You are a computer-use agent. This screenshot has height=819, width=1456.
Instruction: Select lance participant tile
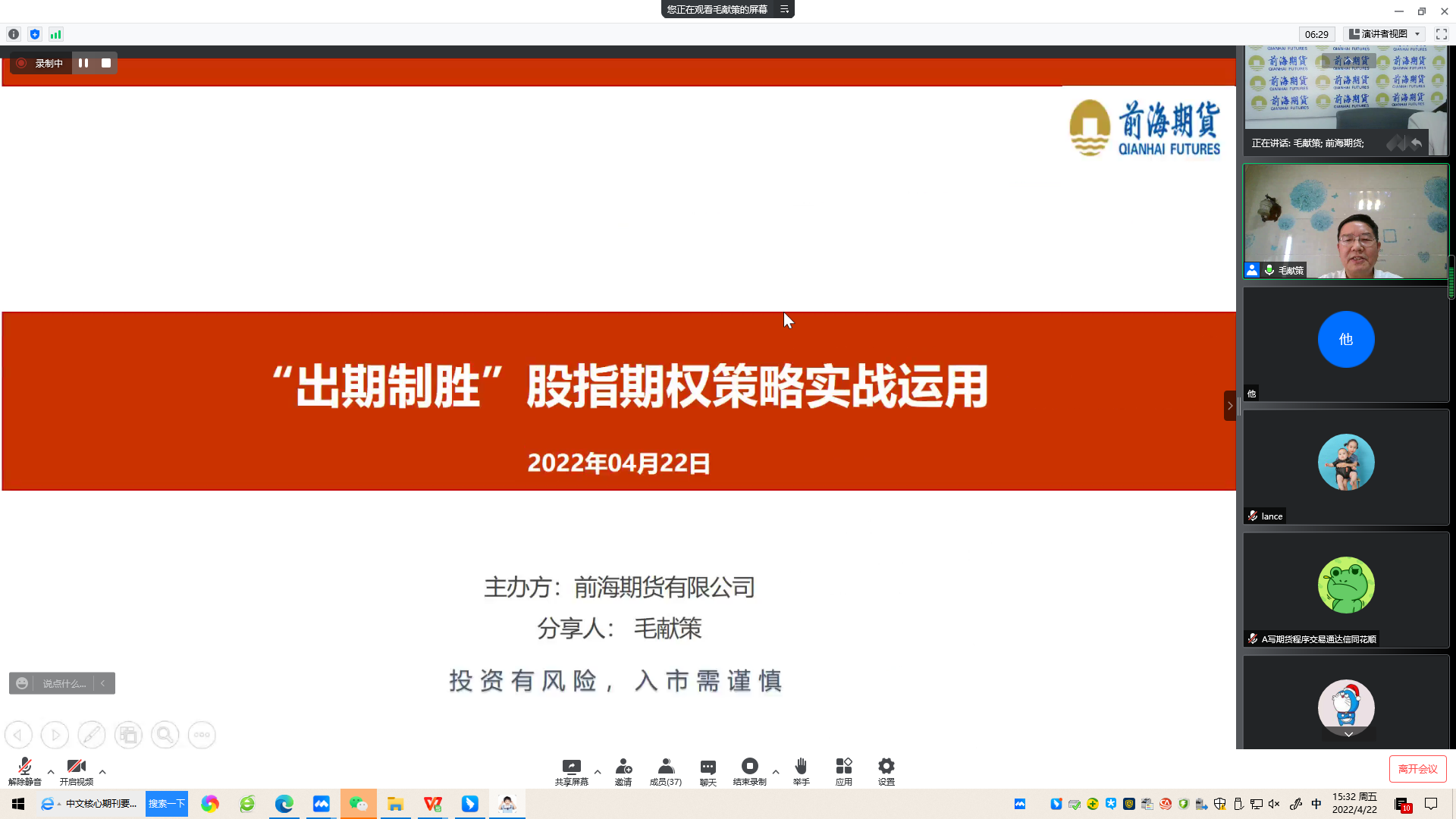[x=1346, y=467]
